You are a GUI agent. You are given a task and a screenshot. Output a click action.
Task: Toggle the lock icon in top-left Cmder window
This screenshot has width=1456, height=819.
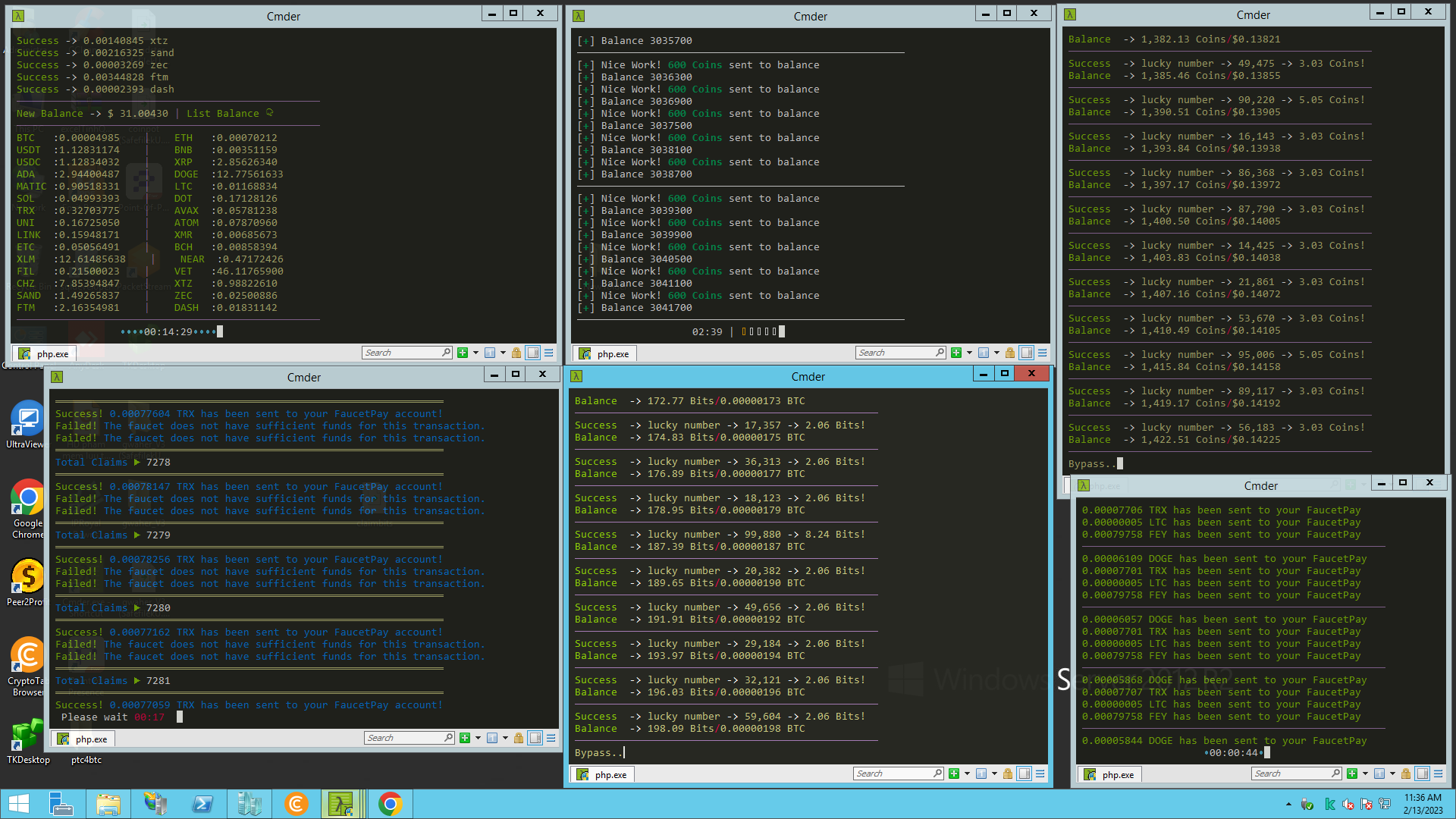coord(516,353)
